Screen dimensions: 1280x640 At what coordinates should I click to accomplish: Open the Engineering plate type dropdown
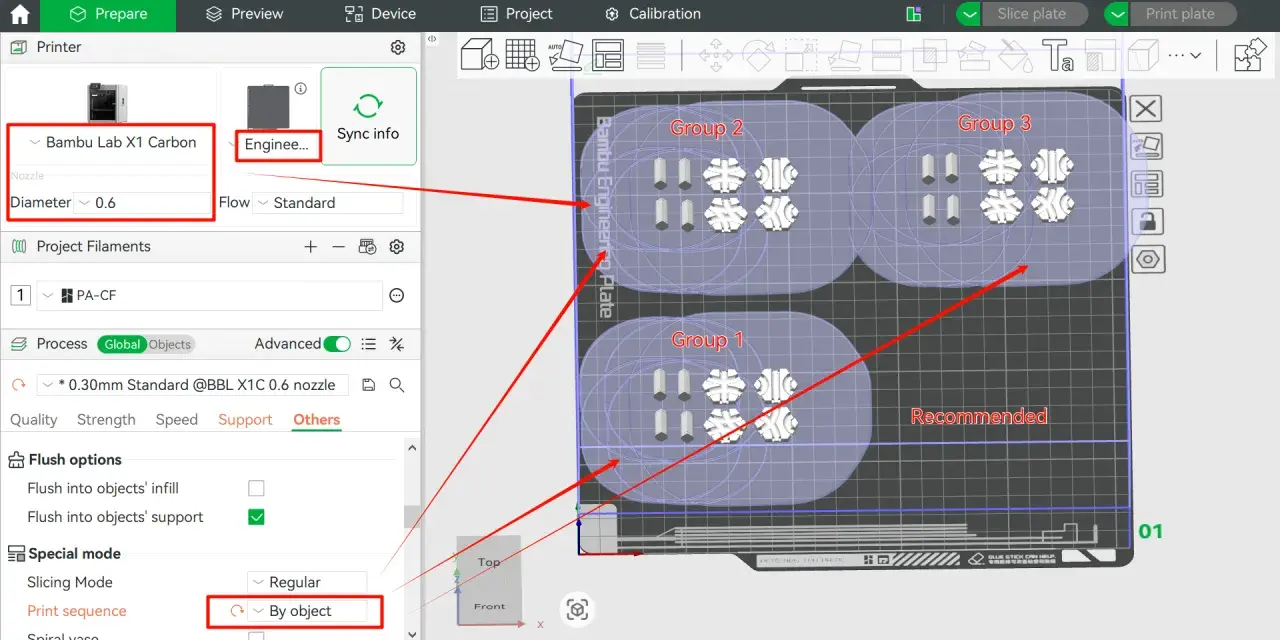[270, 144]
